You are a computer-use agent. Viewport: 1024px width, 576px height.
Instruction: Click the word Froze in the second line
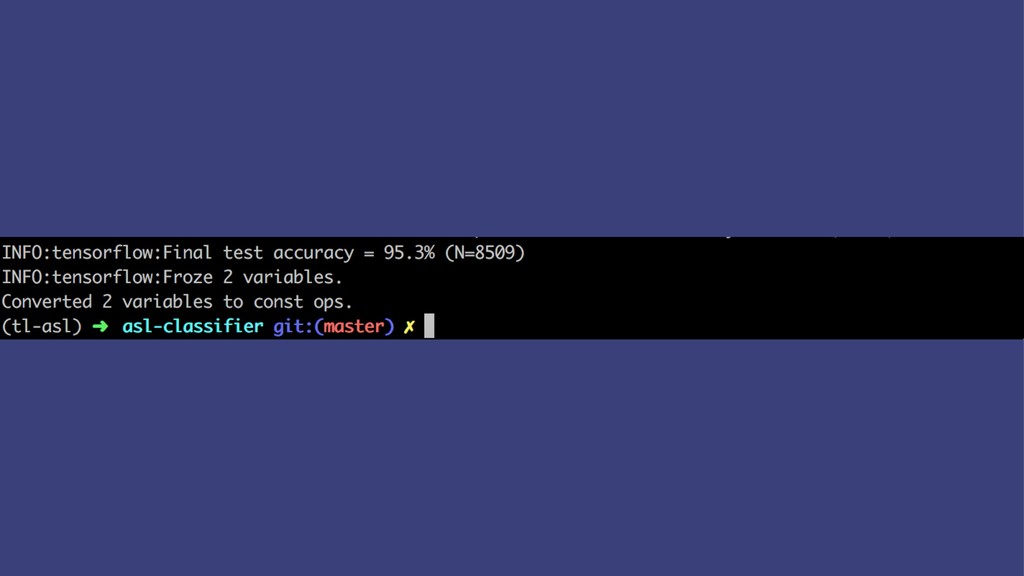(x=187, y=278)
